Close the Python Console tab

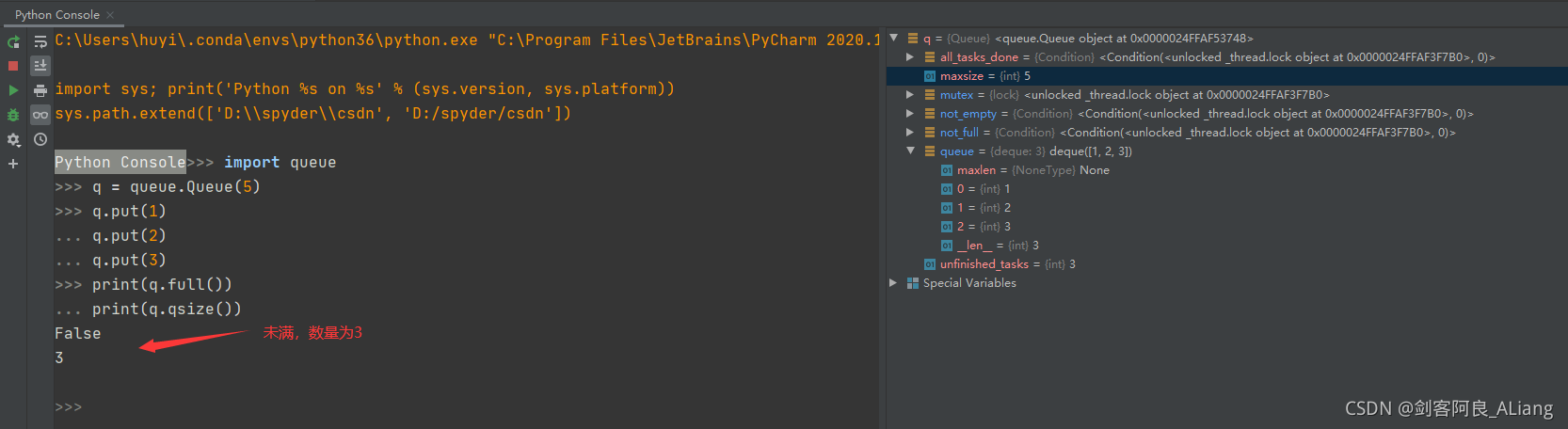(x=110, y=15)
